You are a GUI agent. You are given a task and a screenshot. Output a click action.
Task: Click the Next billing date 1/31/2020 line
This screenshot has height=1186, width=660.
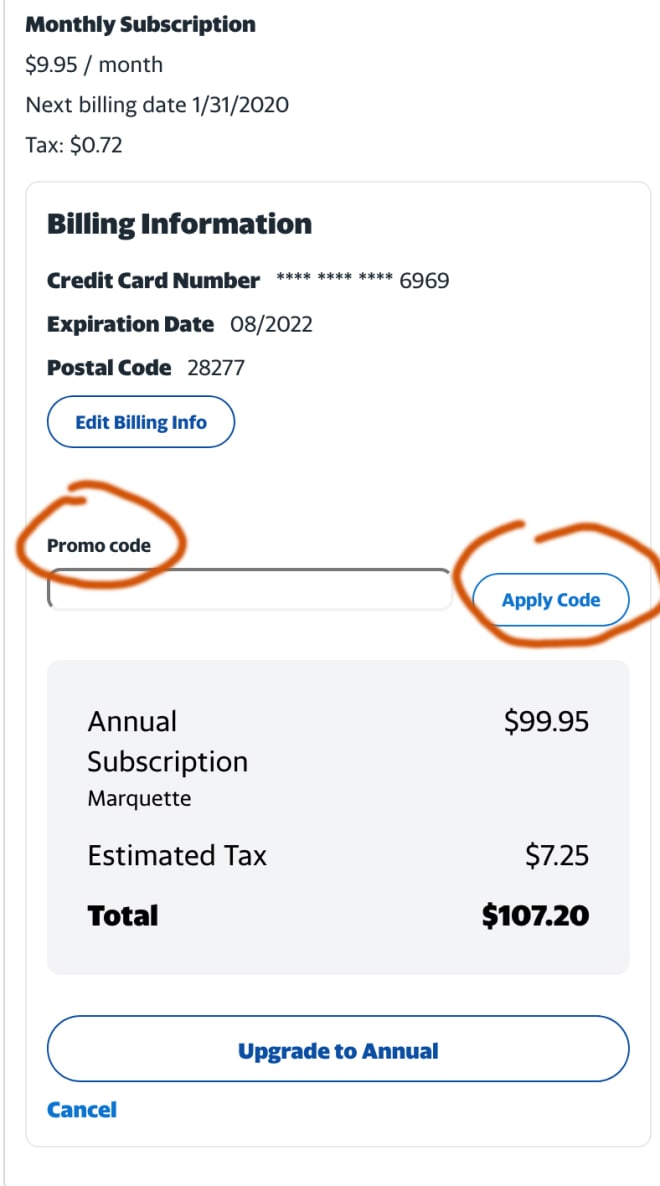point(157,104)
